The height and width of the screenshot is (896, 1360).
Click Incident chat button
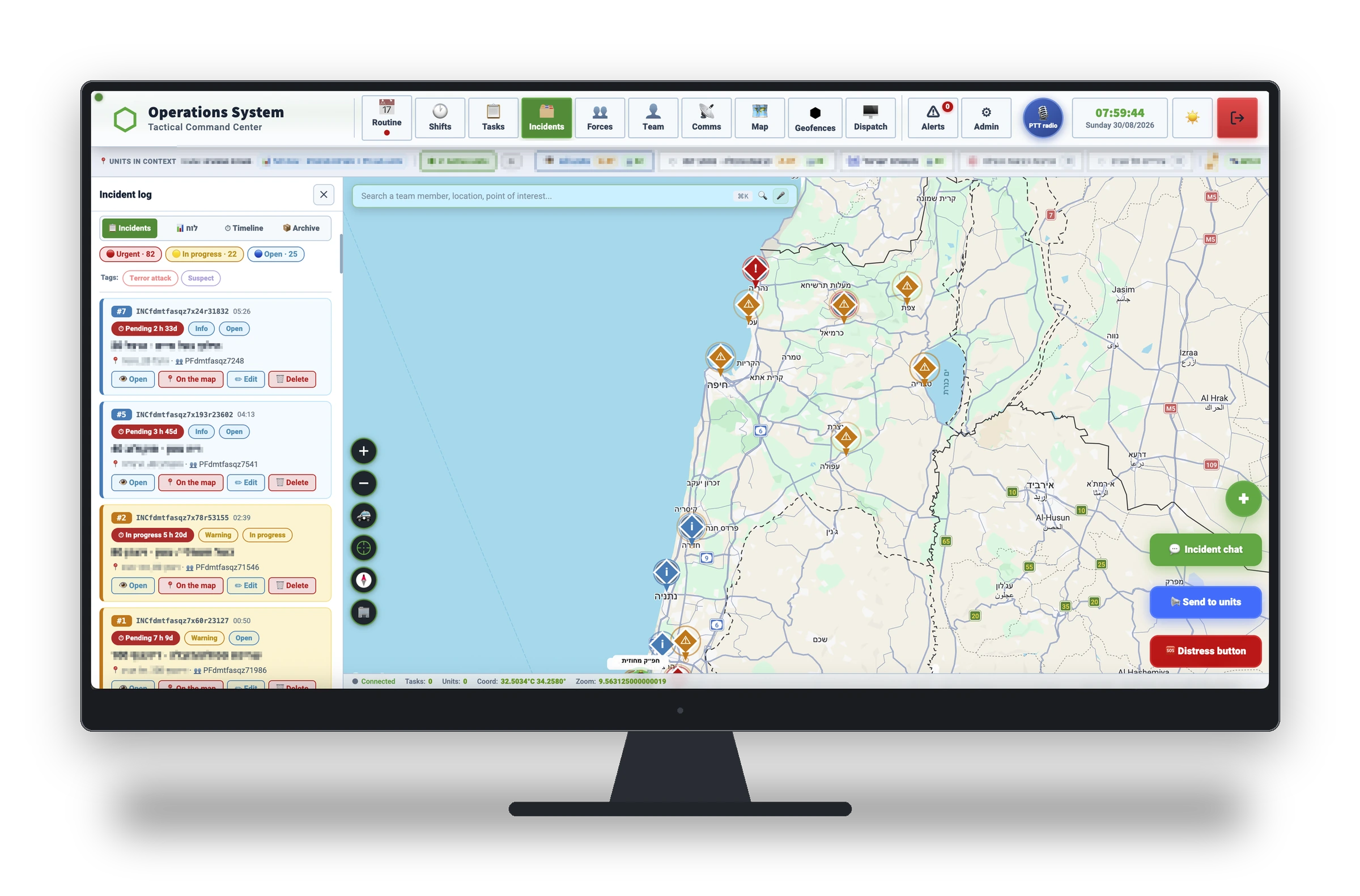tap(1205, 549)
